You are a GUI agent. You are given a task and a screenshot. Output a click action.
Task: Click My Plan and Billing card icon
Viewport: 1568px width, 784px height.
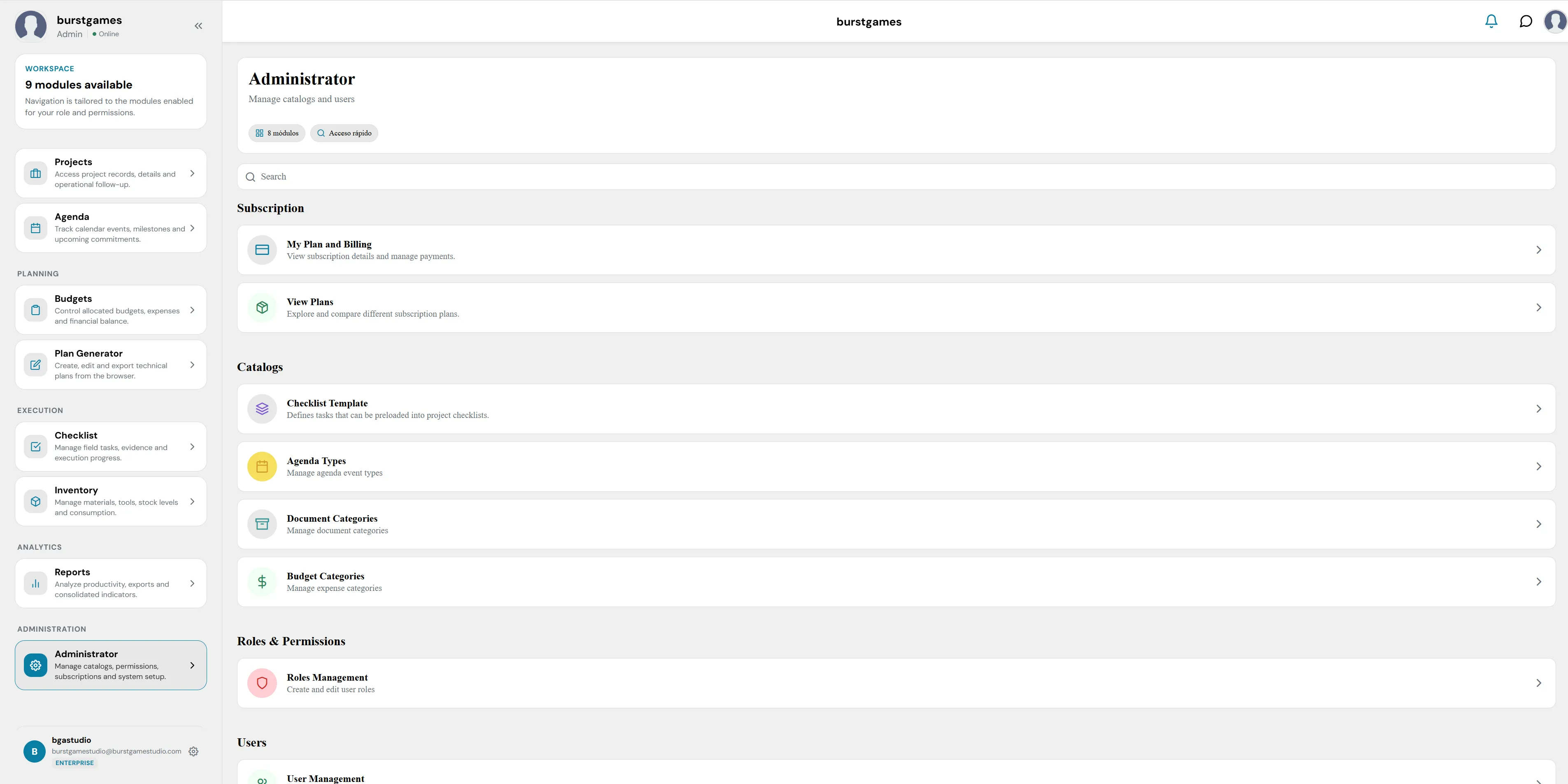click(x=262, y=250)
